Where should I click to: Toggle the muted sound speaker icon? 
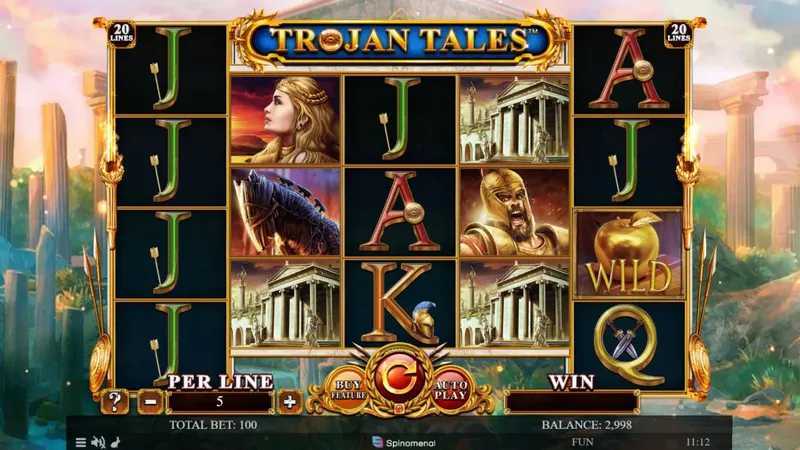(x=98, y=442)
